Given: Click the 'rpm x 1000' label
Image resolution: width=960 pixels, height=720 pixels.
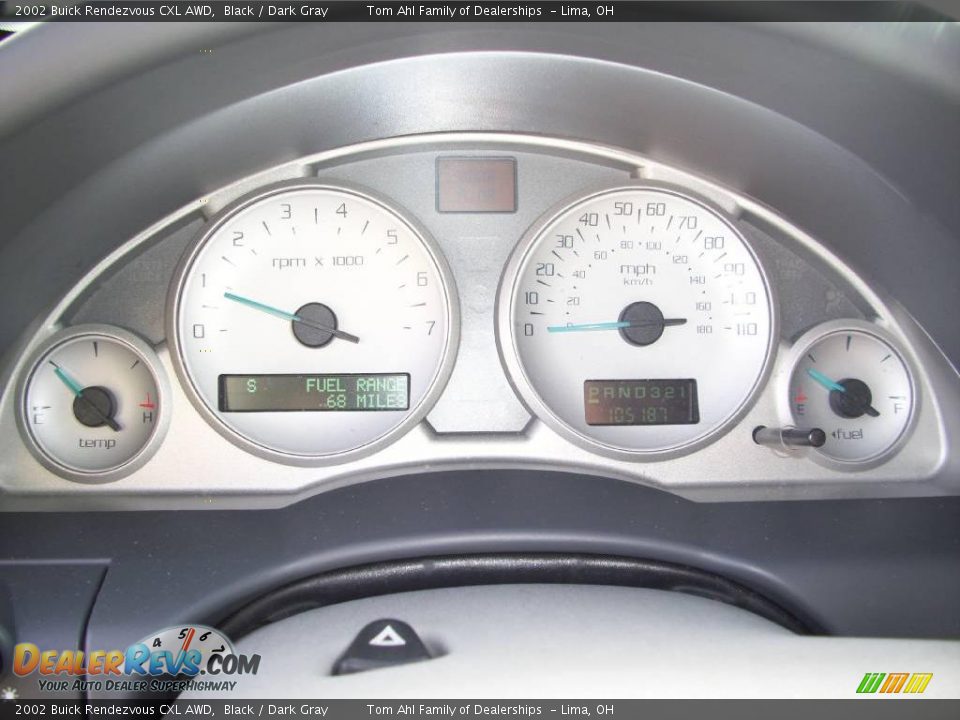Looking at the screenshot, I should (x=318, y=261).
